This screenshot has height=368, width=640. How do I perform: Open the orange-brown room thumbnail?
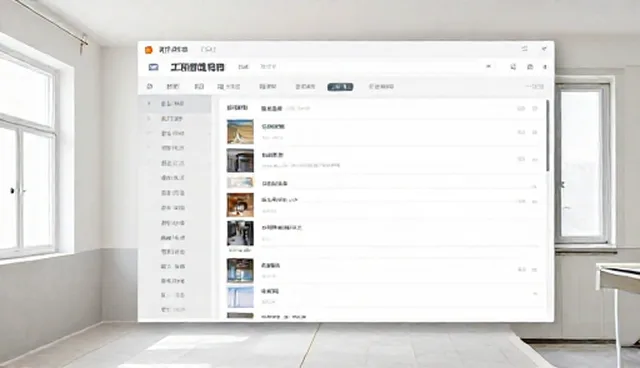tap(240, 205)
